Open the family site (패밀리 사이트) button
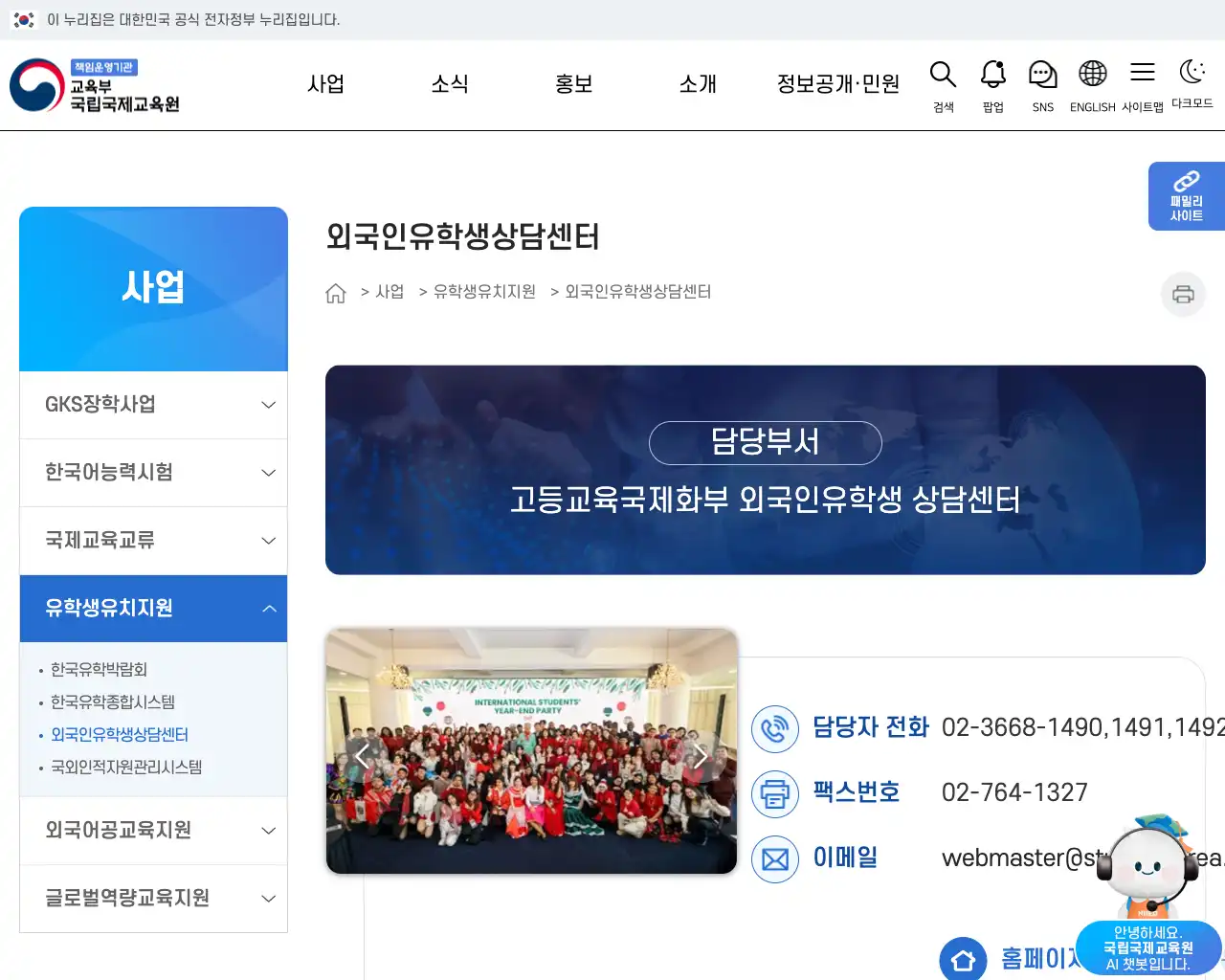This screenshot has width=1225, height=980. click(1187, 196)
